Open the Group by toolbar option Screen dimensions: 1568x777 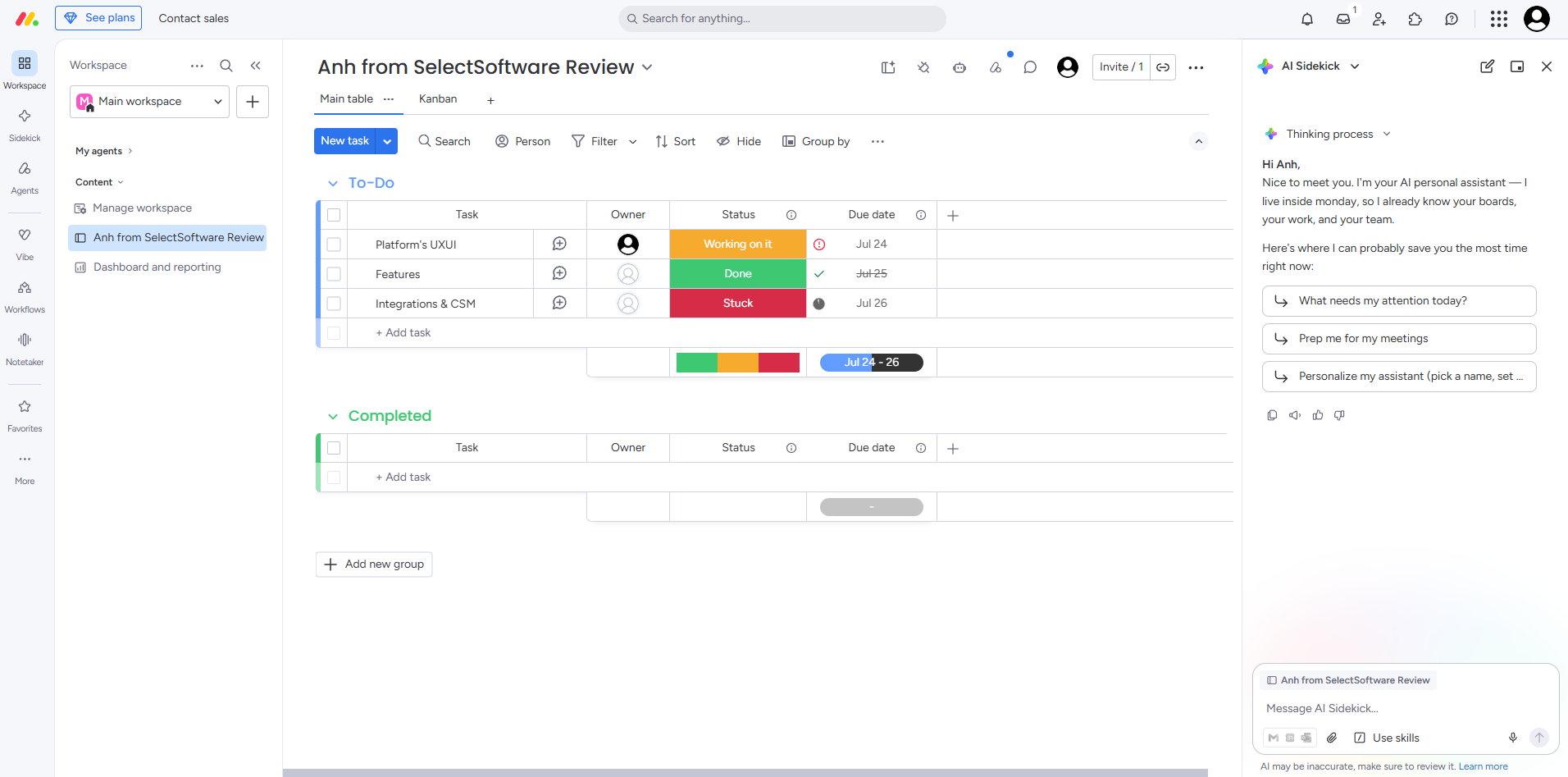click(816, 142)
